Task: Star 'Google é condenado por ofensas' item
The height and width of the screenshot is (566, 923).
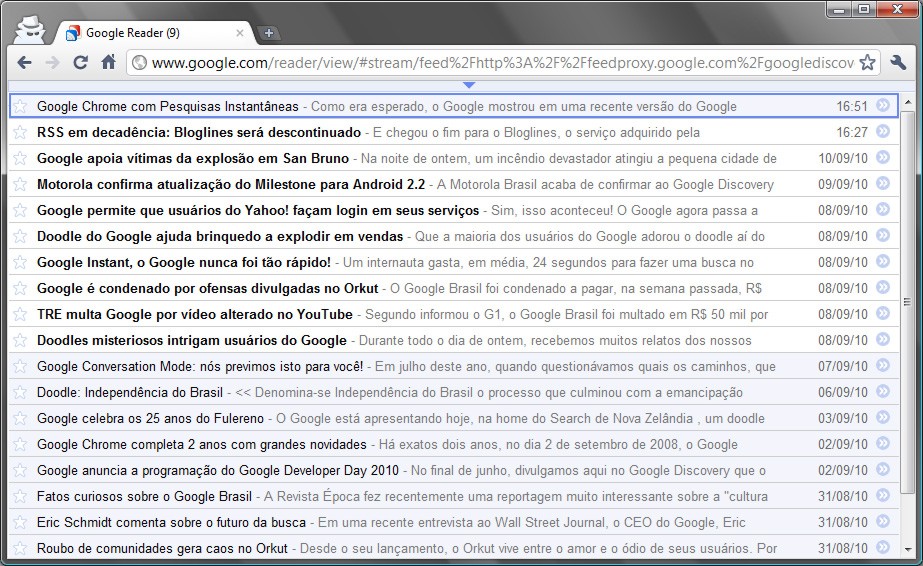Action: tap(20, 288)
